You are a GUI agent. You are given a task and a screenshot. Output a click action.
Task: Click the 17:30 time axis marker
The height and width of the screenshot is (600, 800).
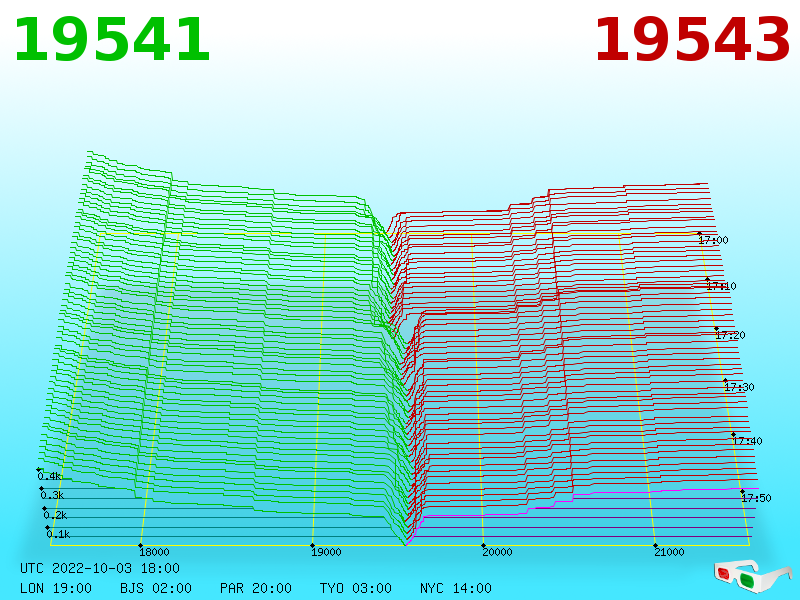click(x=739, y=387)
